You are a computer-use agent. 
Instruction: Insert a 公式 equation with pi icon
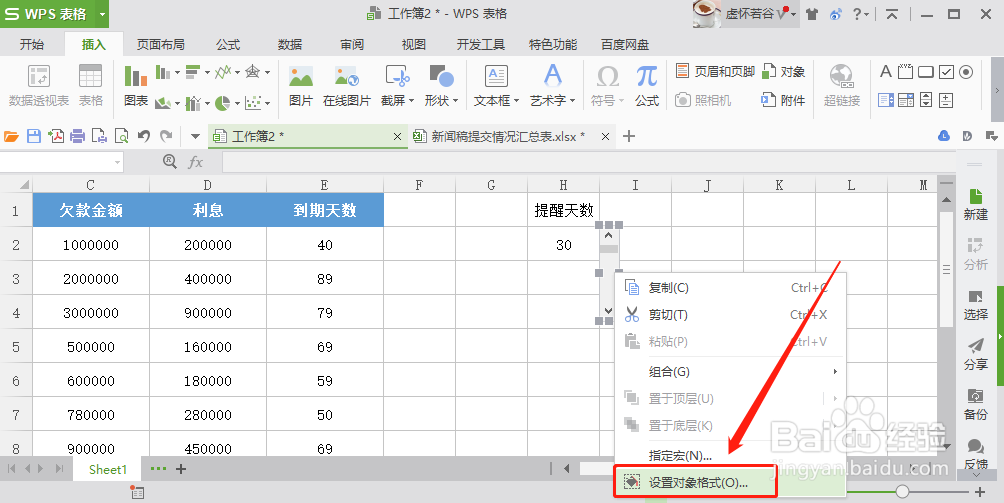pyautogui.click(x=647, y=85)
